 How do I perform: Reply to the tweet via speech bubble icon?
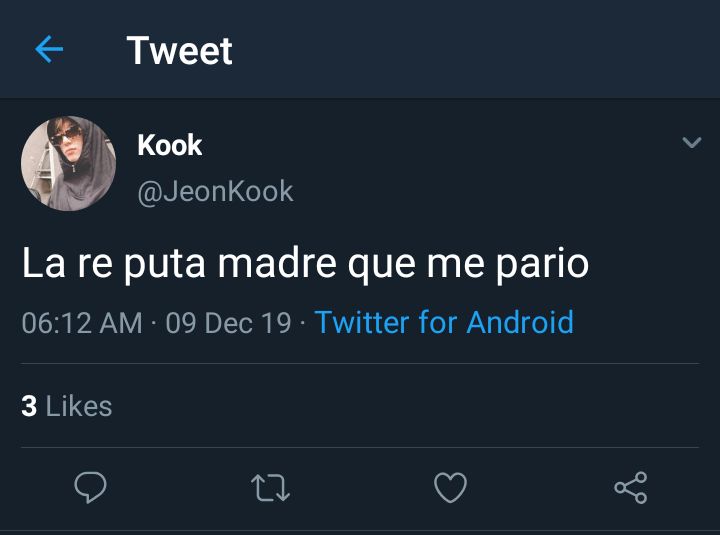[x=90, y=487]
